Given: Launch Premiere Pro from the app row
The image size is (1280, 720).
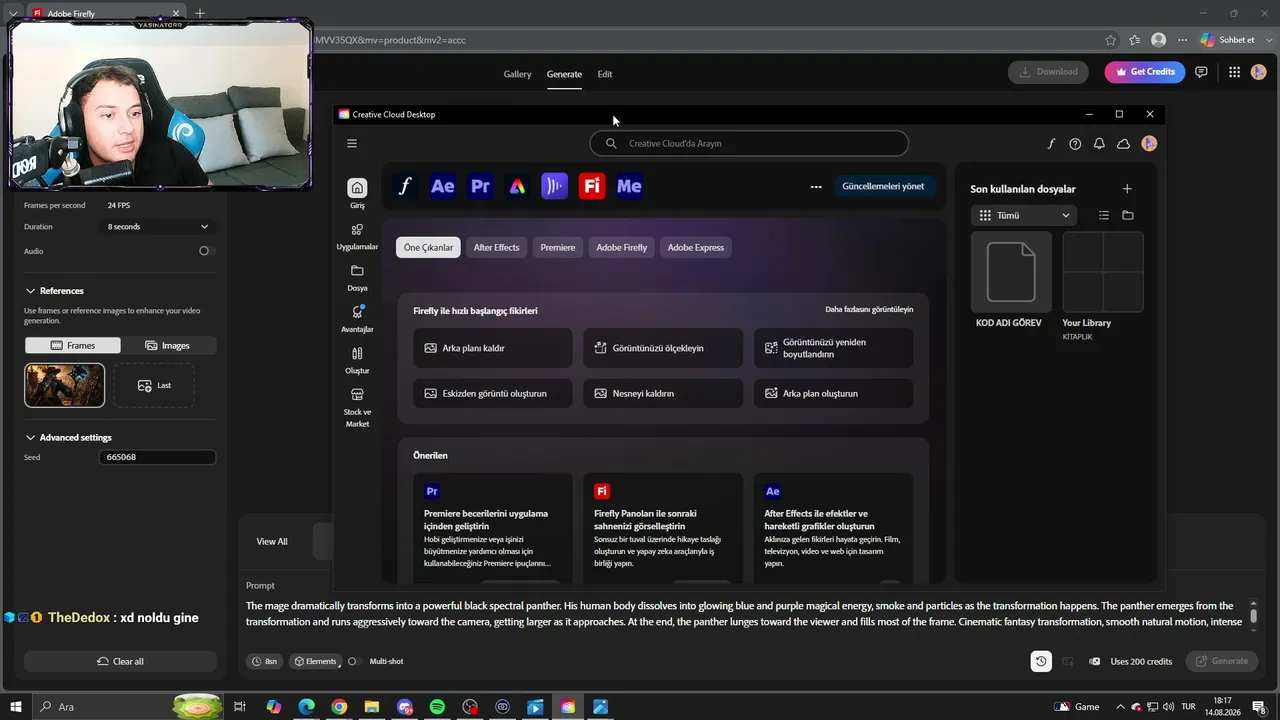Looking at the screenshot, I should point(480,186).
